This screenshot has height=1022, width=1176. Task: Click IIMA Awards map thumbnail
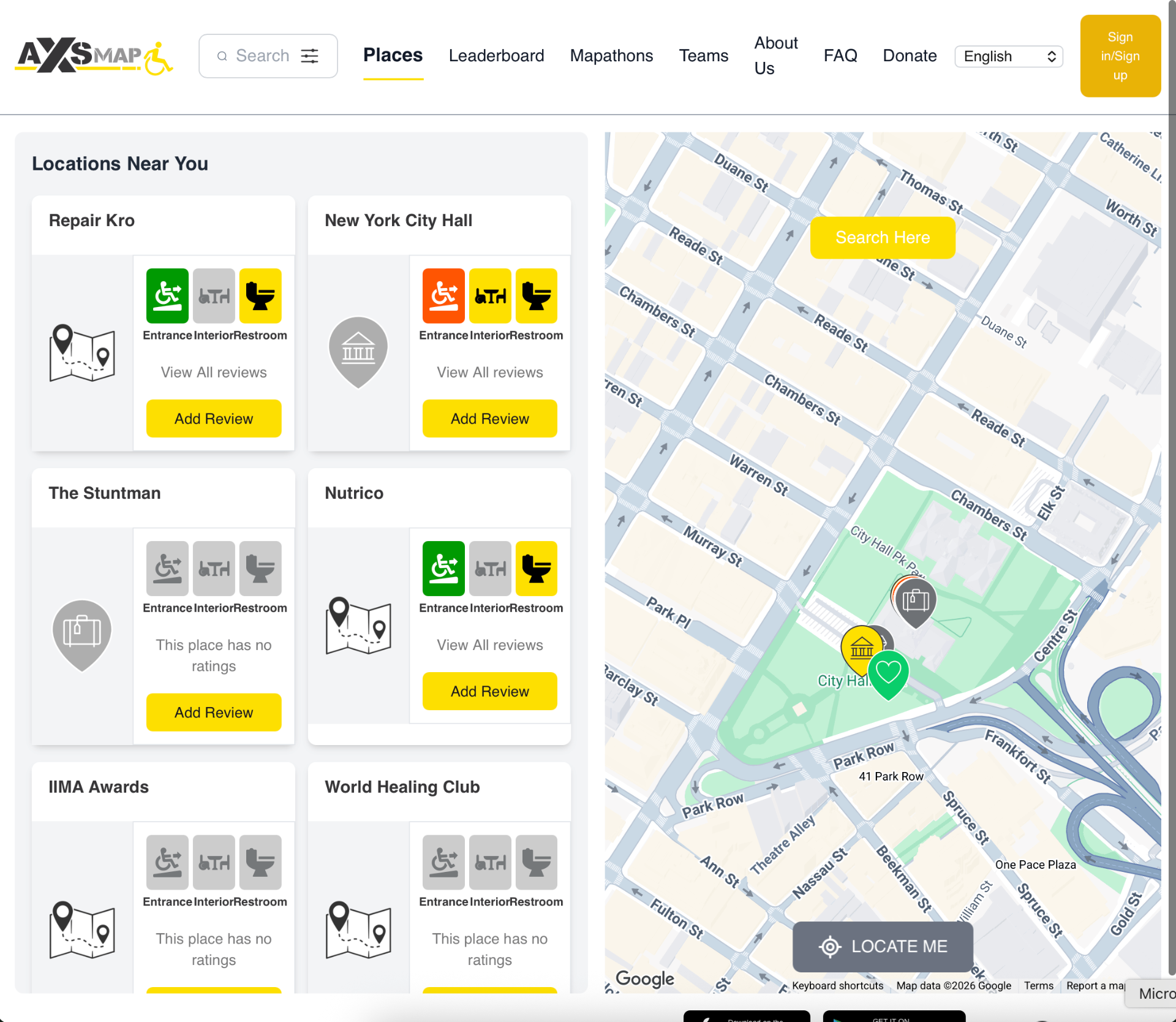82,930
